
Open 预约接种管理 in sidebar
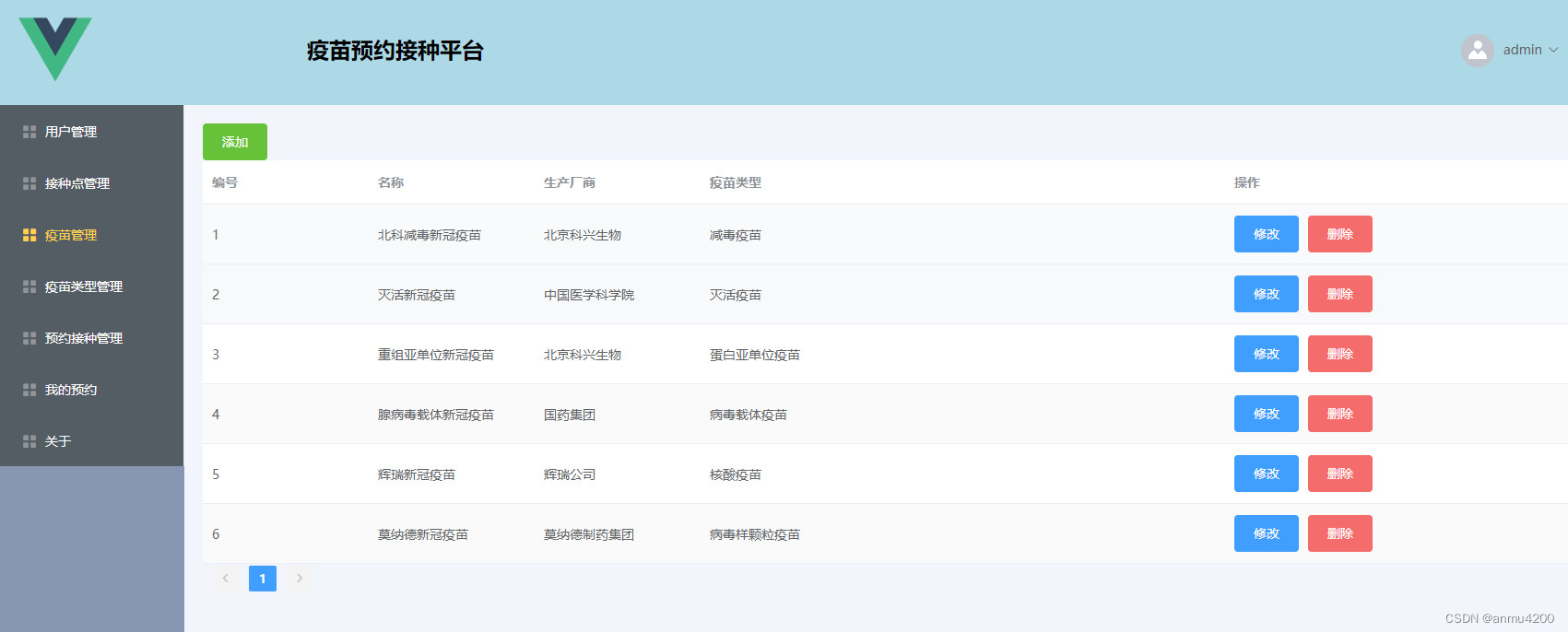[92, 338]
